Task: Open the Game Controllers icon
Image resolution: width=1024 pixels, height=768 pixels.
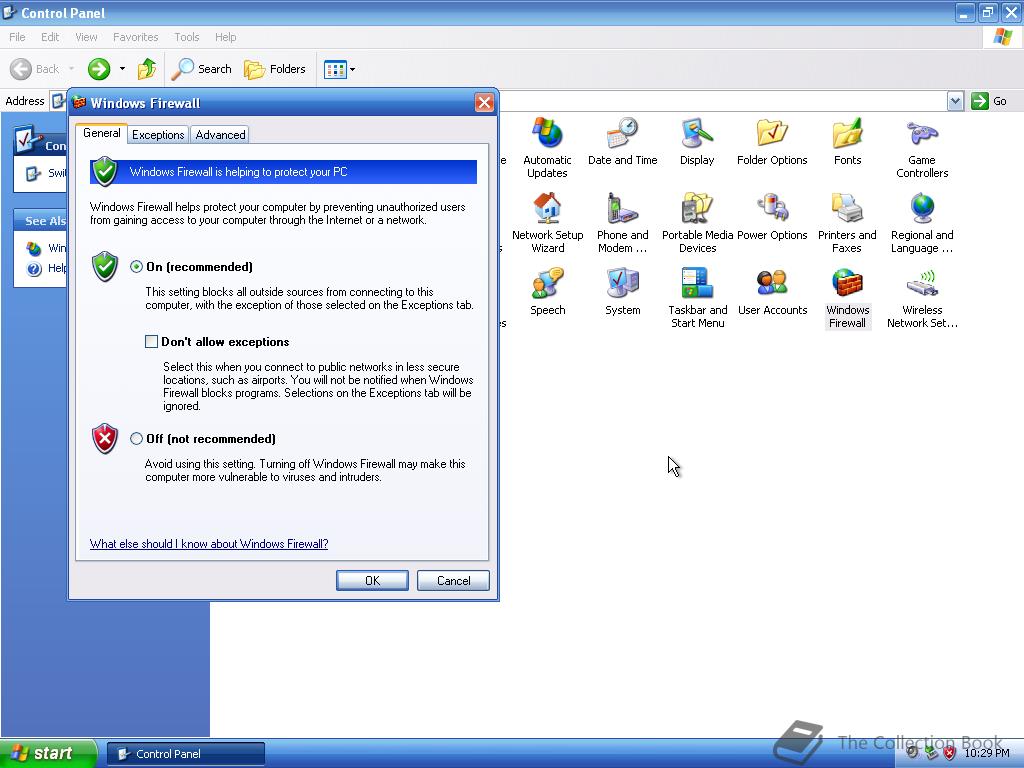Action: click(x=921, y=148)
